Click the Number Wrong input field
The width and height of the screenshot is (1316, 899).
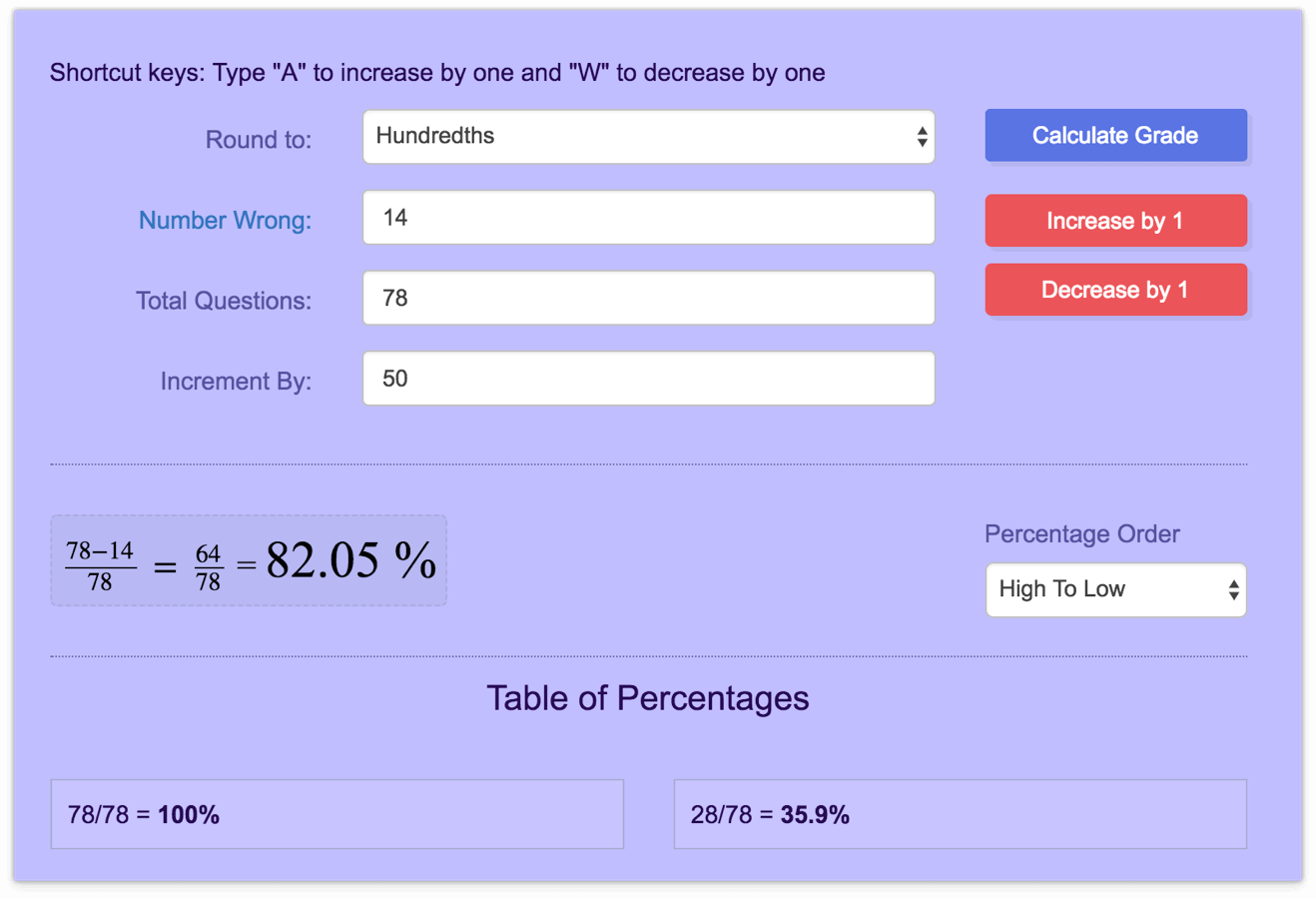click(x=648, y=218)
